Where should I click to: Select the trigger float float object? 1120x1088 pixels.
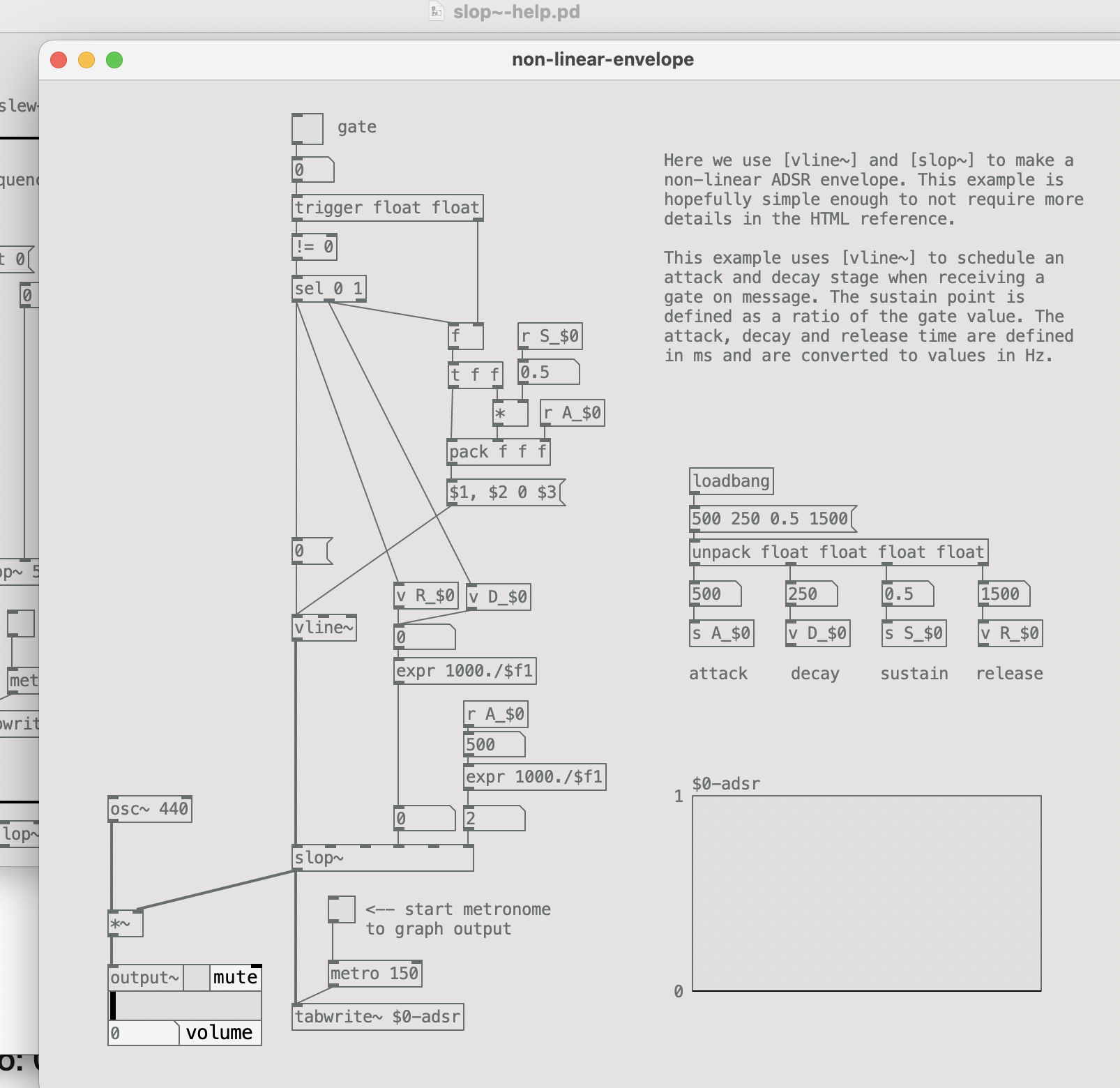coord(387,208)
